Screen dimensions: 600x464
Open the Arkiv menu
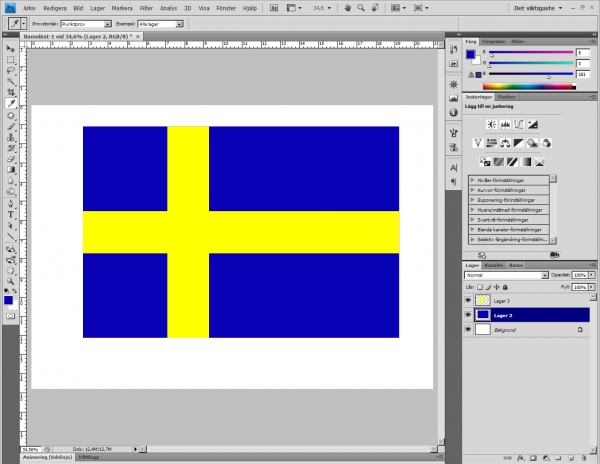coord(29,8)
